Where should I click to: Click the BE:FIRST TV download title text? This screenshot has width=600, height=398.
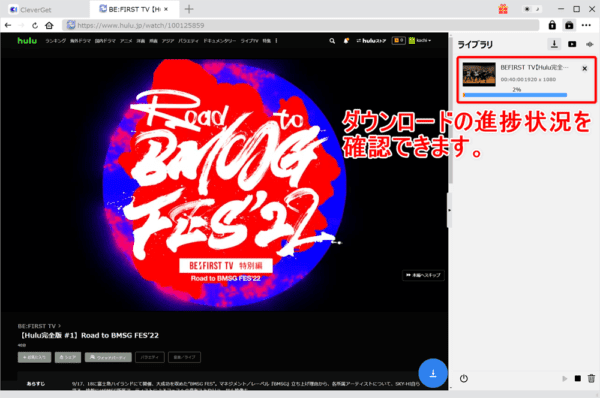pos(534,68)
